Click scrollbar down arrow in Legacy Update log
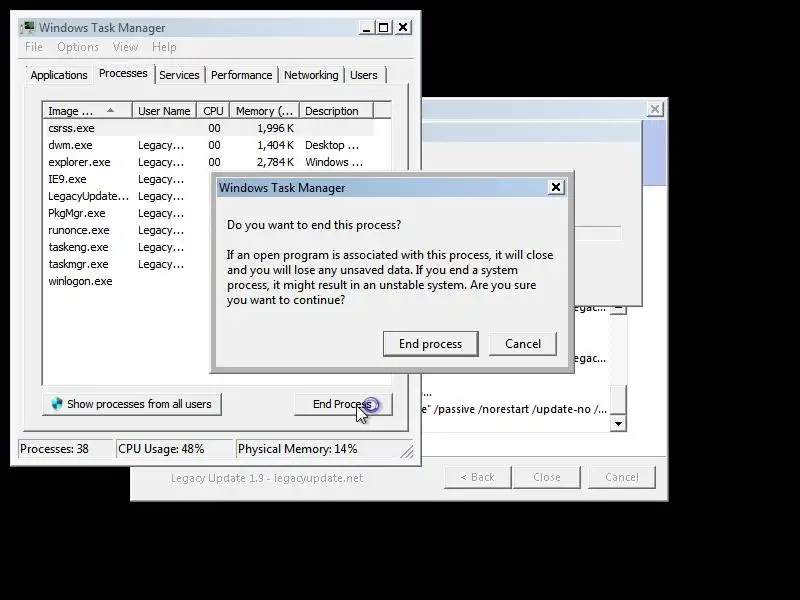This screenshot has width=800, height=600. tap(618, 423)
